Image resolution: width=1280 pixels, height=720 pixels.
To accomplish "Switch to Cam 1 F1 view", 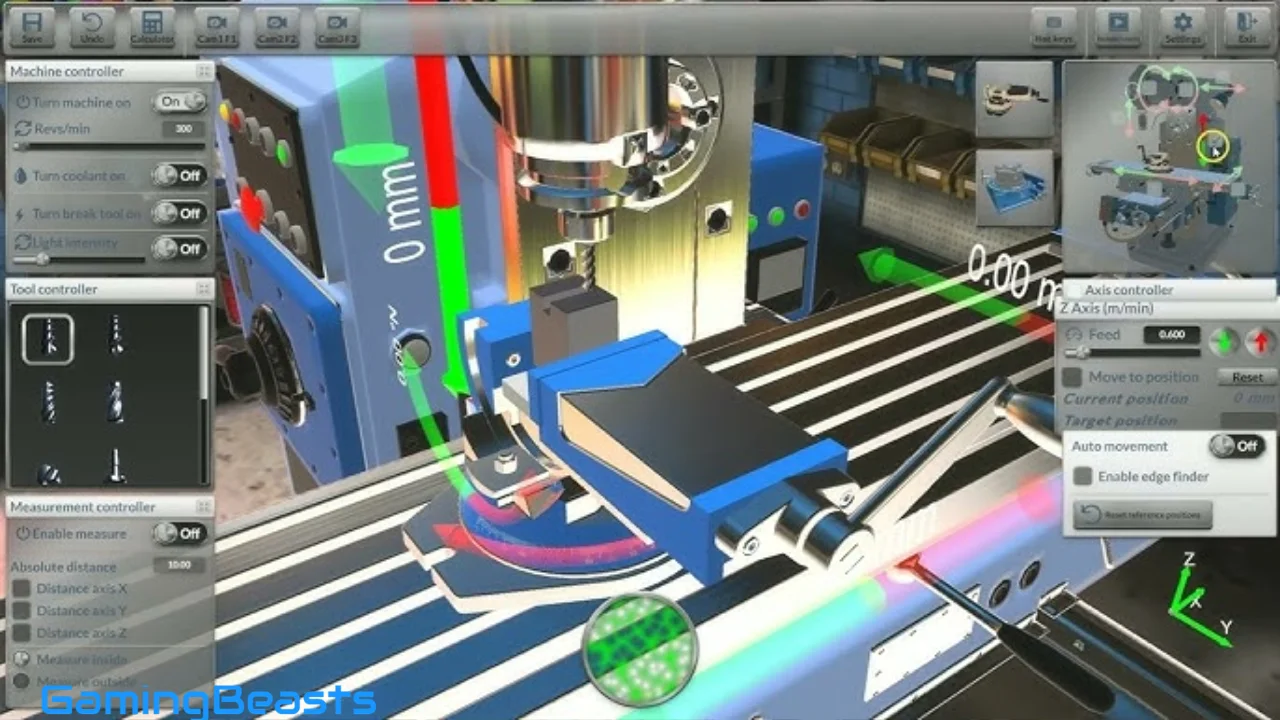I will click(x=217, y=28).
